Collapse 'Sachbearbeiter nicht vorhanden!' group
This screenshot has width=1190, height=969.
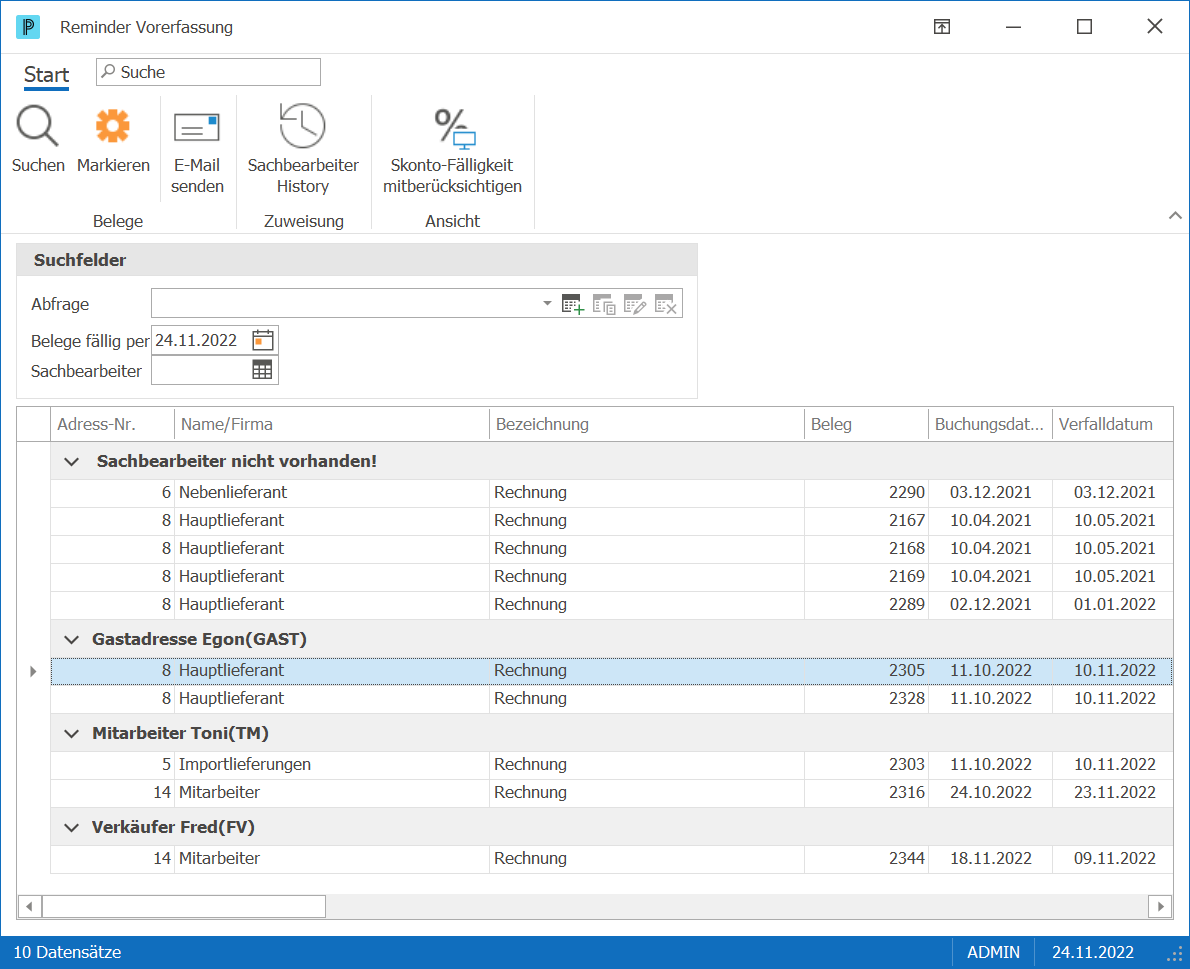click(x=71, y=461)
